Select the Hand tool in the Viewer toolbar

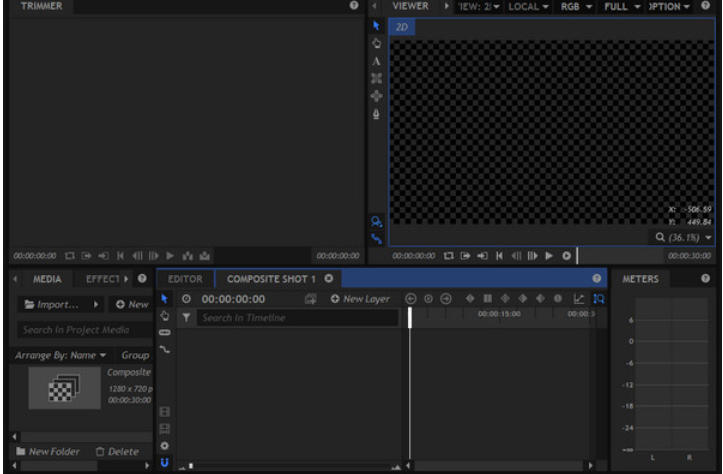[x=376, y=43]
